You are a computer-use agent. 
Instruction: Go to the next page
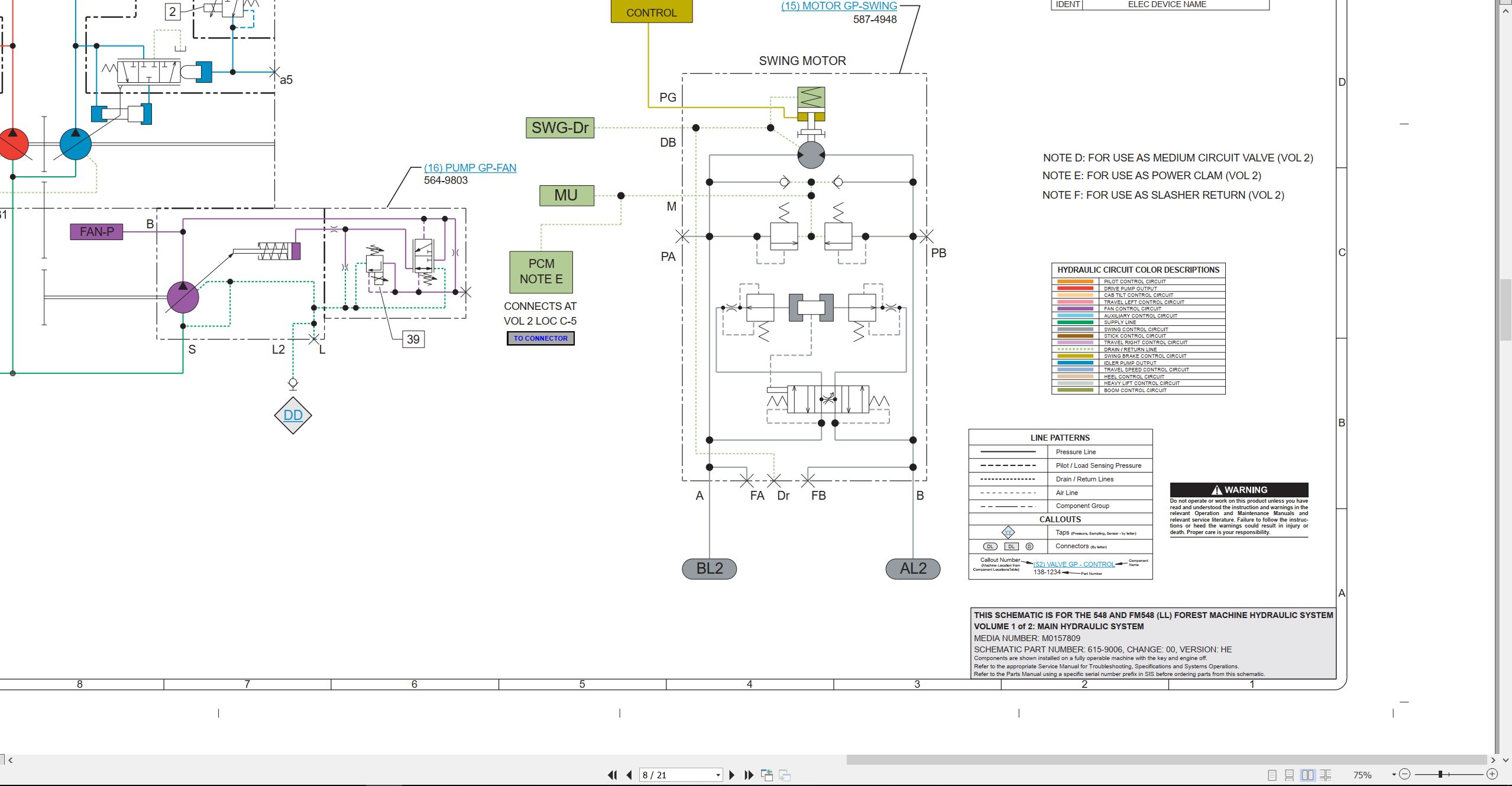[x=732, y=775]
